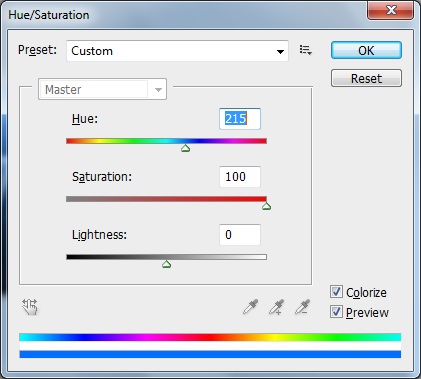Click the Hue slider handle
This screenshot has width=421, height=379.
pyautogui.click(x=186, y=148)
